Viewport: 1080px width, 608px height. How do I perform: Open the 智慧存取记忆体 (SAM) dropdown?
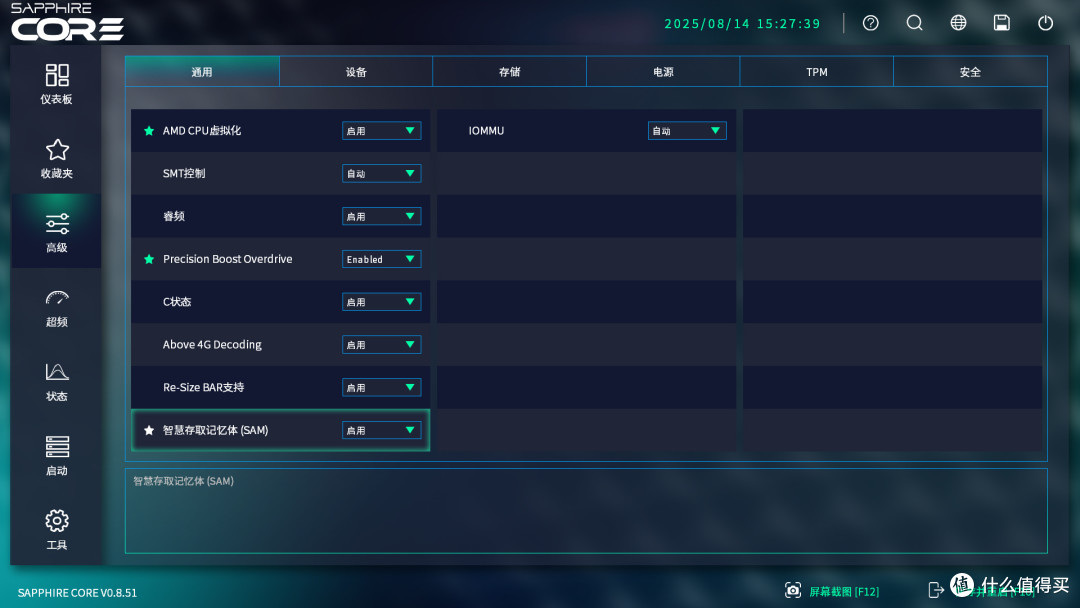pyautogui.click(x=382, y=430)
